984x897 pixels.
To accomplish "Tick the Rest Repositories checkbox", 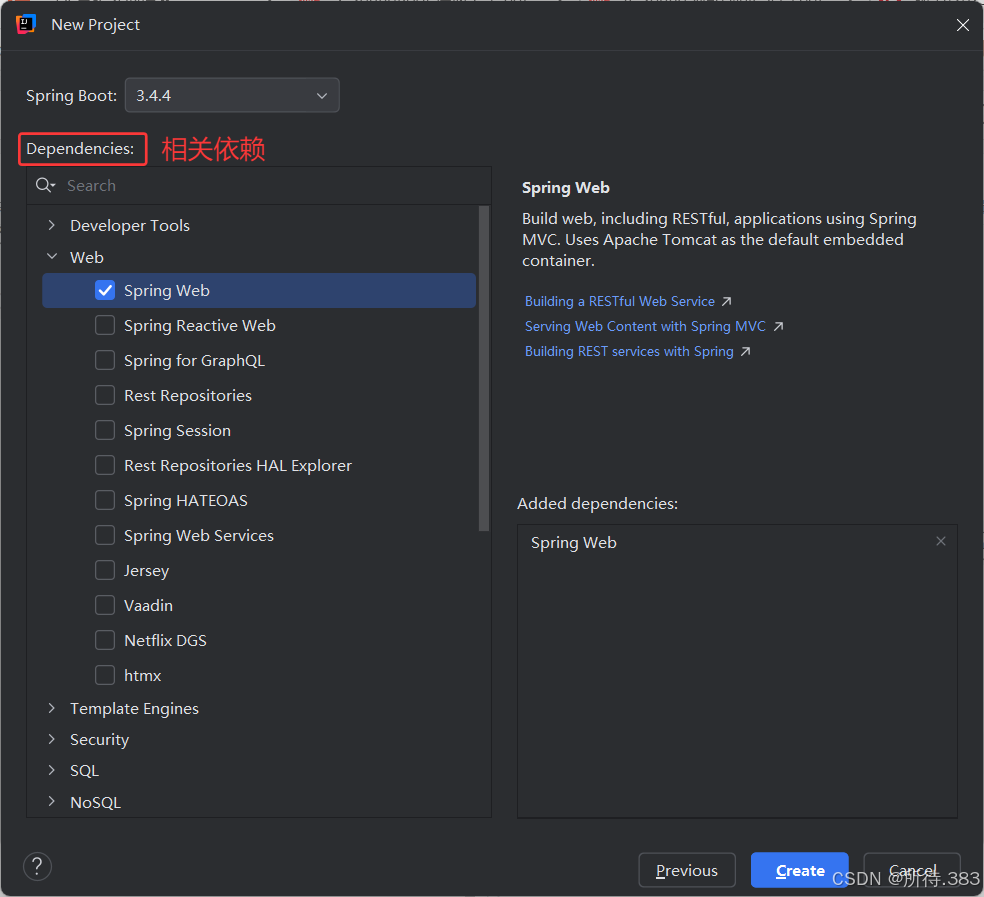I will pyautogui.click(x=105, y=395).
